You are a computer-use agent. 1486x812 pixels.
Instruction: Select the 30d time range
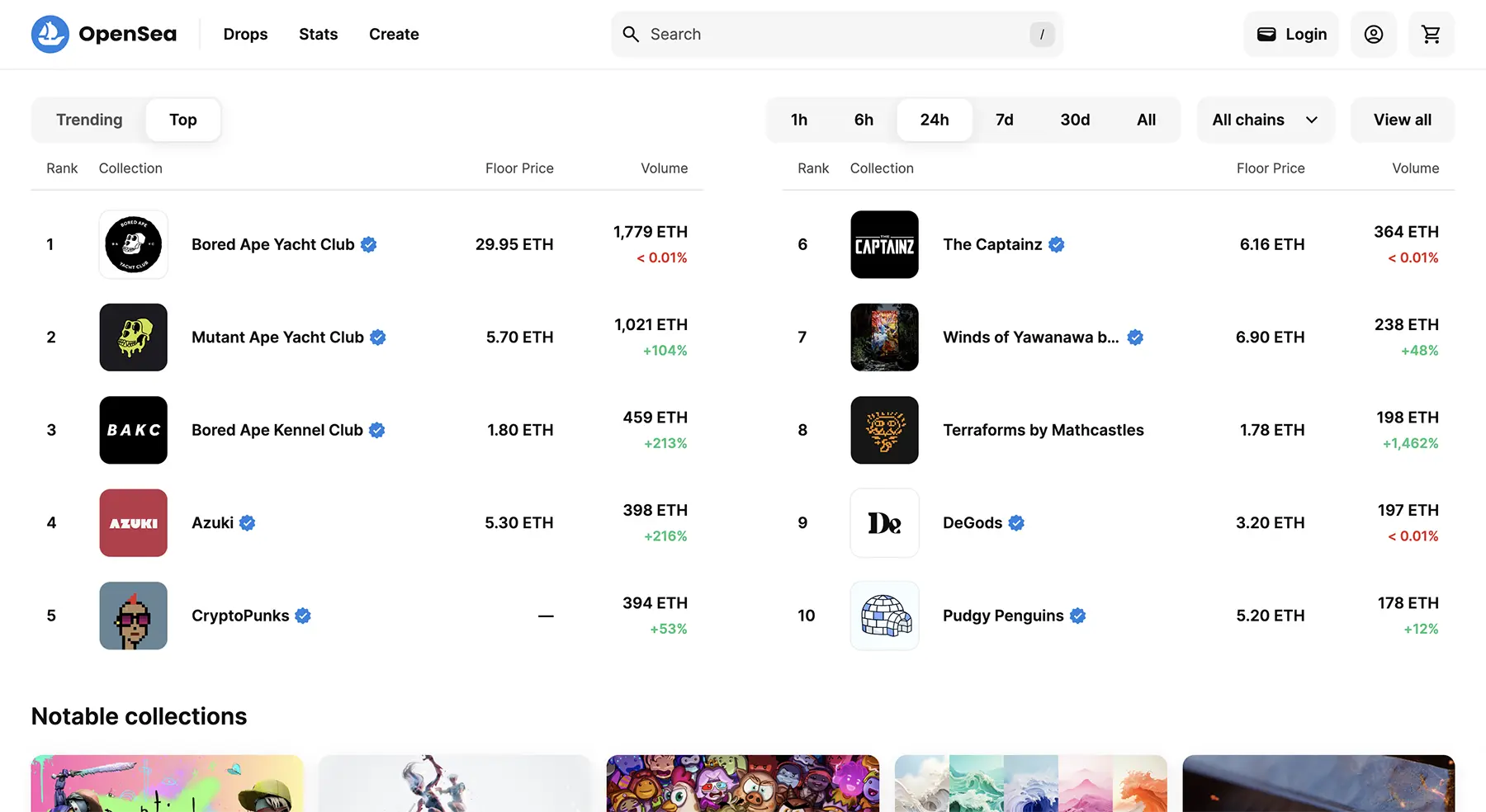coord(1075,120)
